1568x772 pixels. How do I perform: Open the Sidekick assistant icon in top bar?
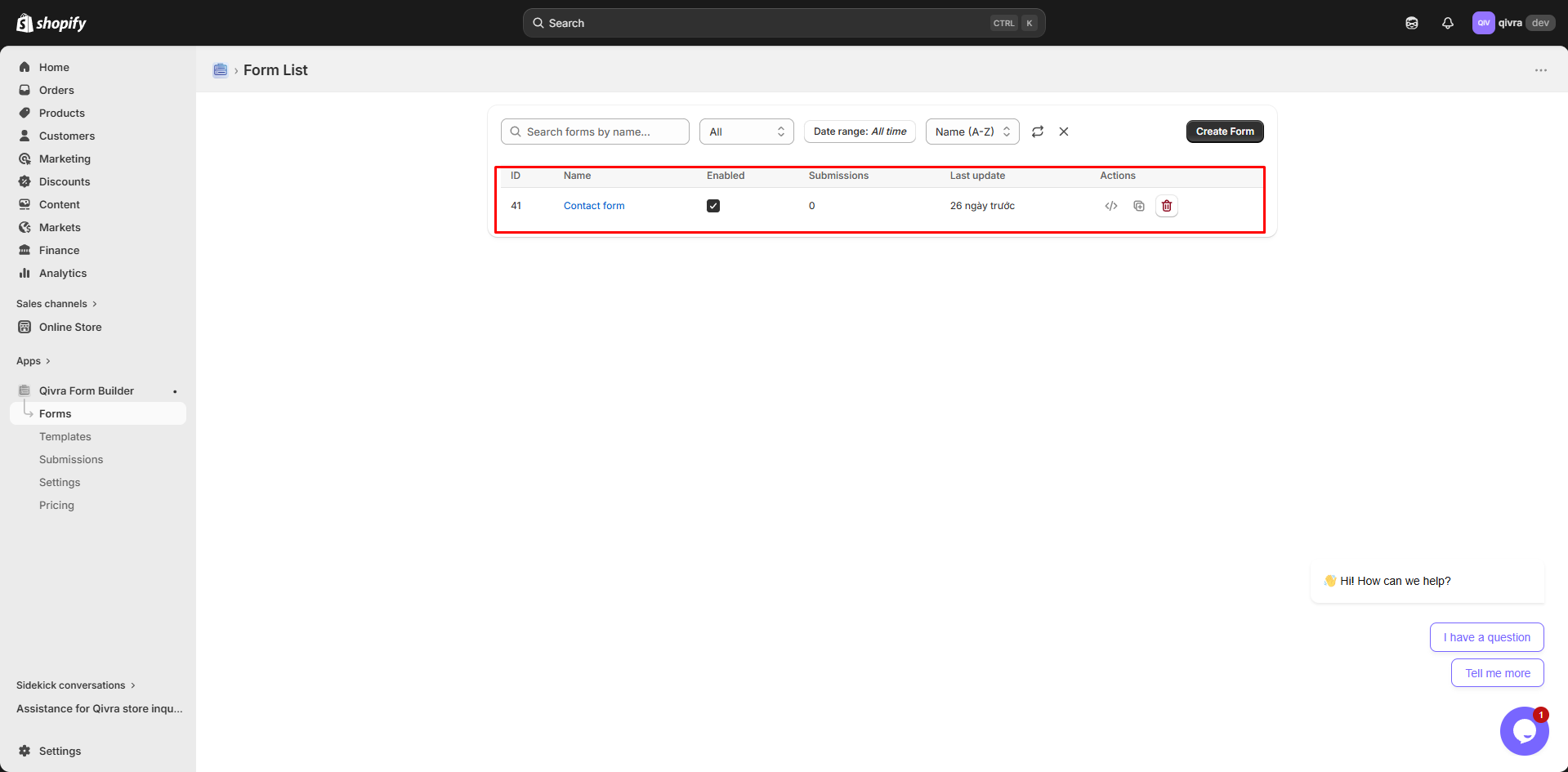[x=1412, y=23]
